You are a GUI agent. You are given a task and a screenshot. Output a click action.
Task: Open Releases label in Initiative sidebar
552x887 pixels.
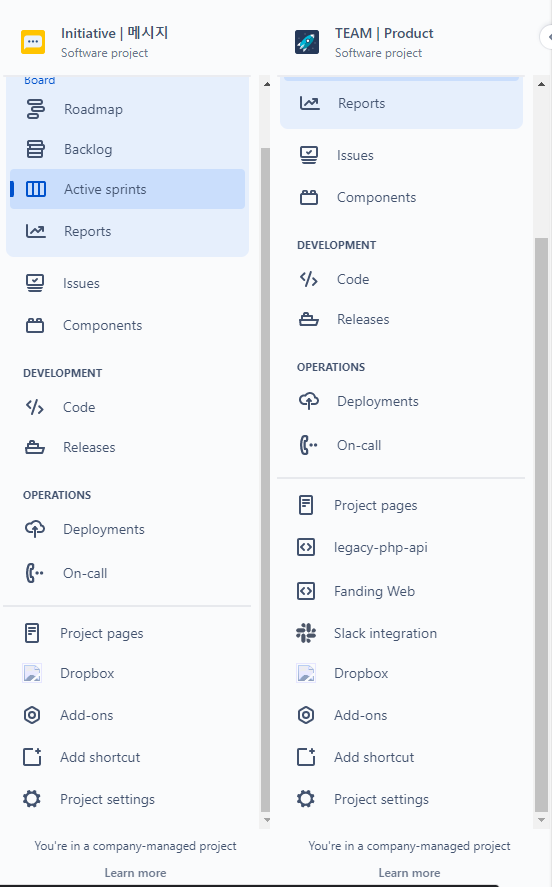pos(89,447)
